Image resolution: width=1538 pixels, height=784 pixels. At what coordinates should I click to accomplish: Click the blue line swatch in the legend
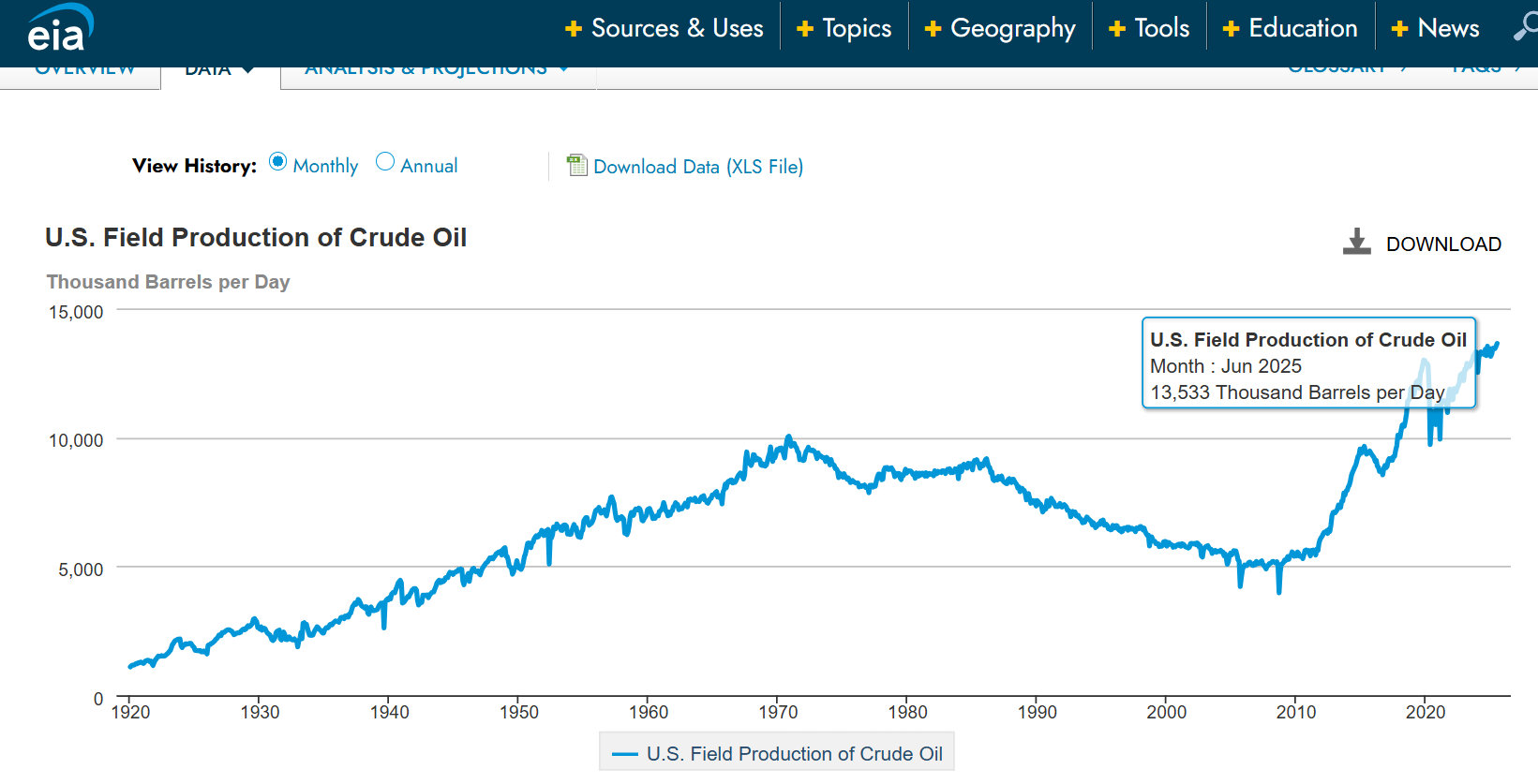click(x=624, y=754)
